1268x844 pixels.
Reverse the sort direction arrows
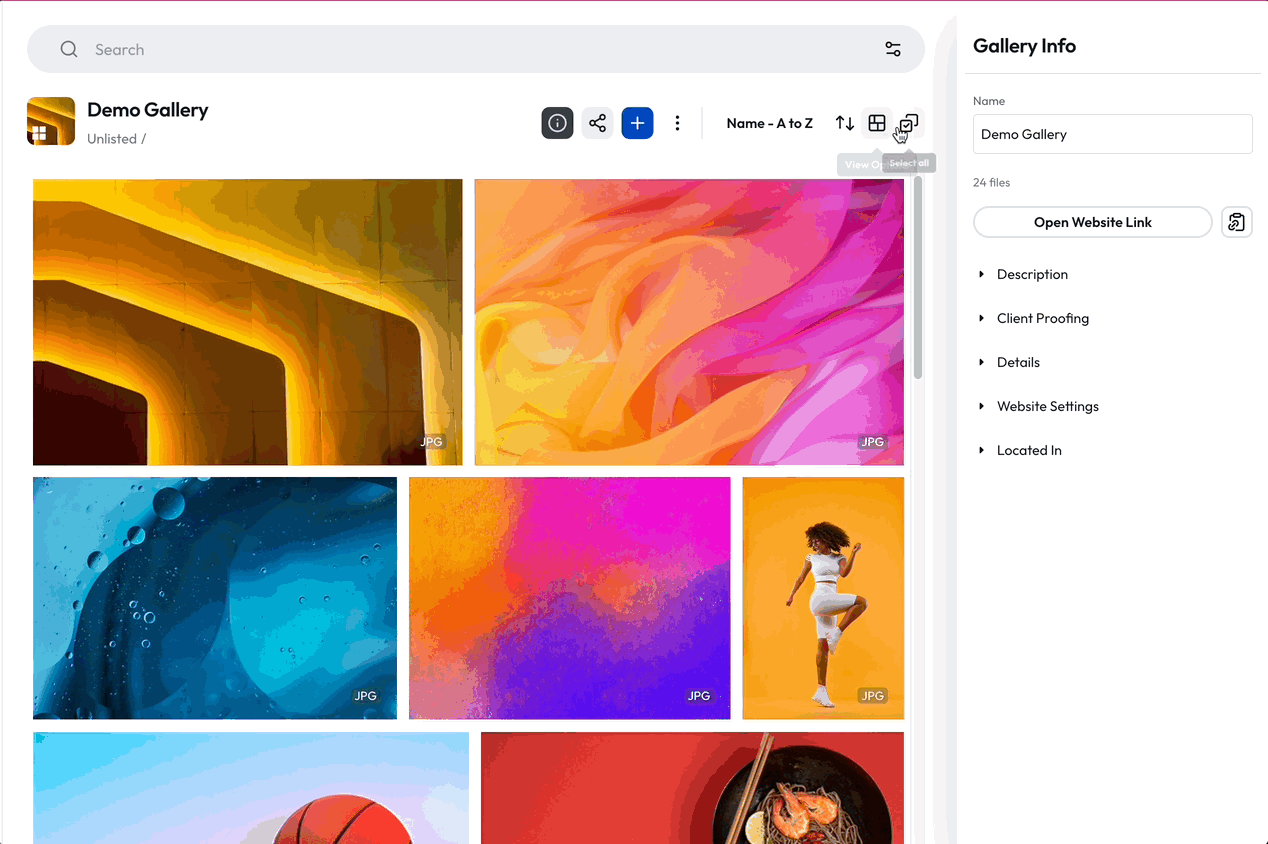pyautogui.click(x=845, y=123)
